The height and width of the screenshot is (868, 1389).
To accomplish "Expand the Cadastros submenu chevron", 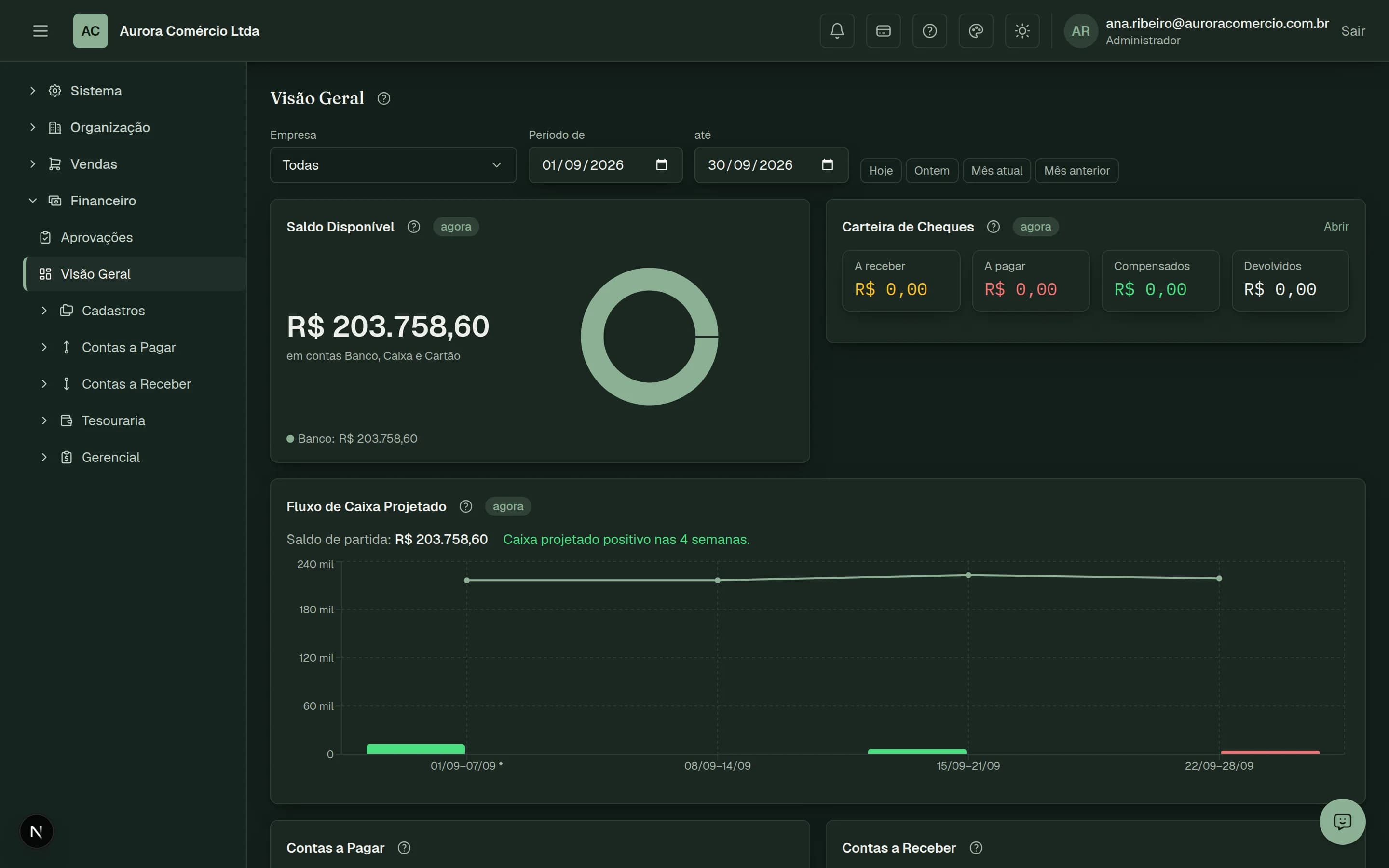I will [x=44, y=311].
